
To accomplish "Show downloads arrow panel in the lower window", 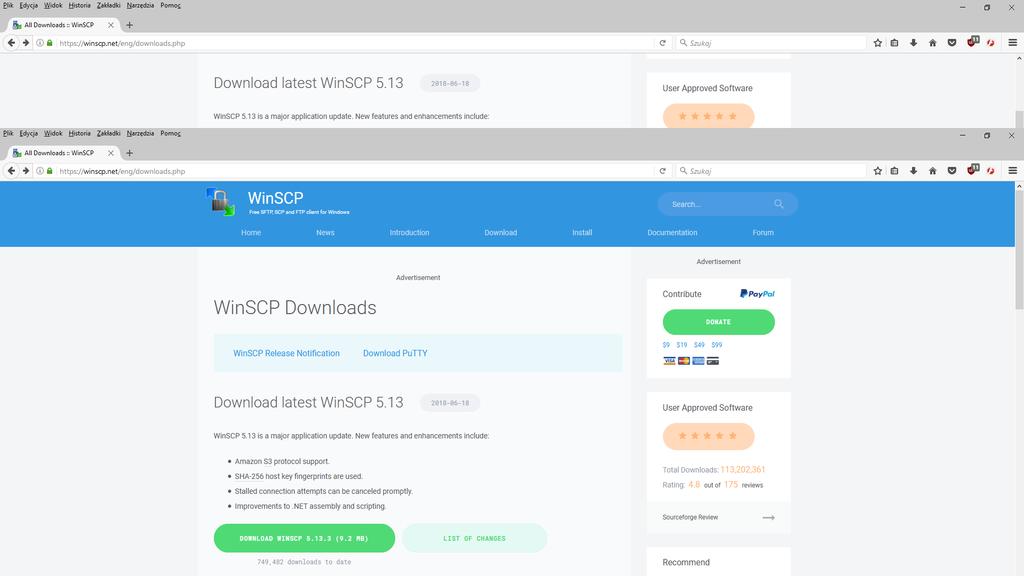I will click(x=914, y=171).
